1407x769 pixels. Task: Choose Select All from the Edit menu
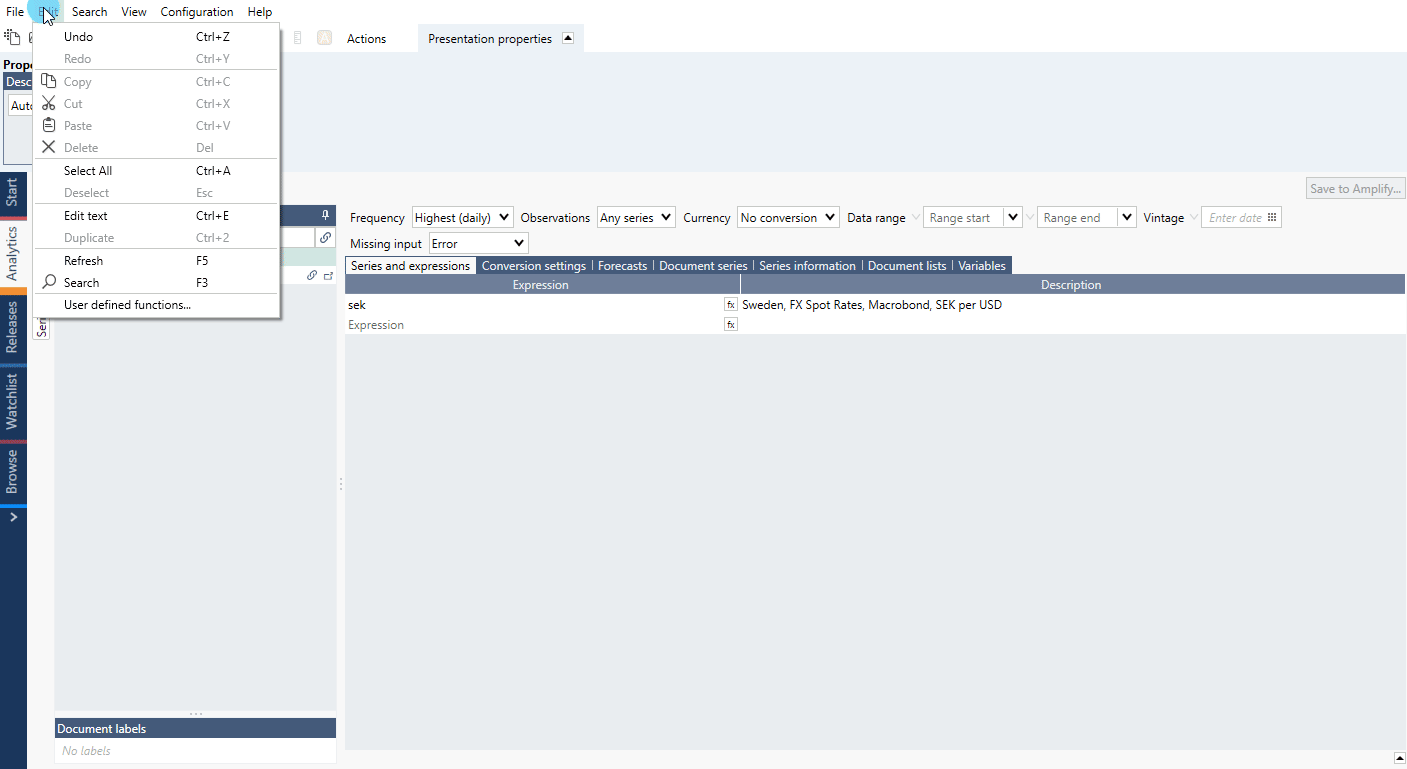click(156, 171)
